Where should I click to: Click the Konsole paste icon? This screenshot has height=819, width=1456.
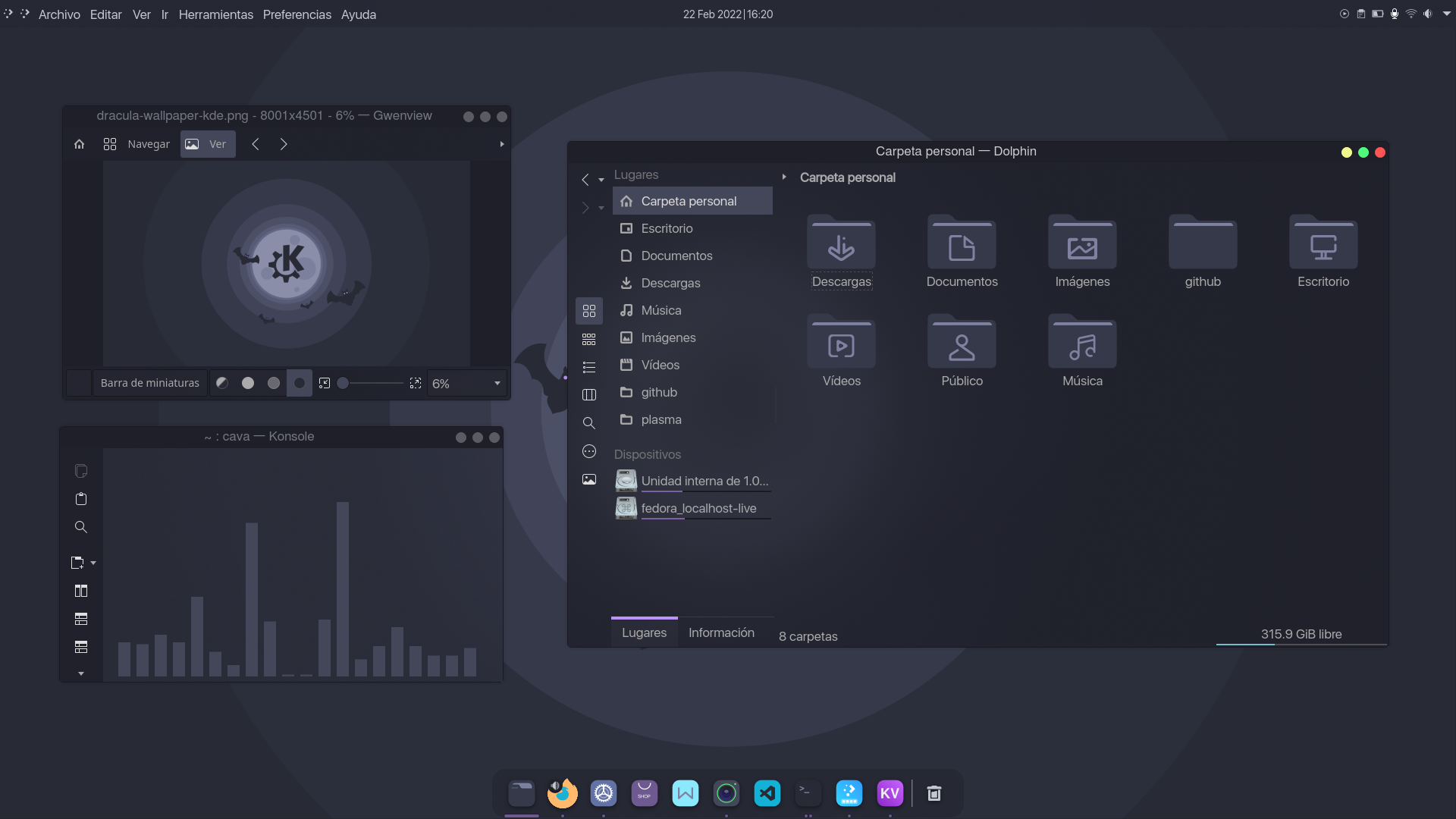(x=81, y=499)
